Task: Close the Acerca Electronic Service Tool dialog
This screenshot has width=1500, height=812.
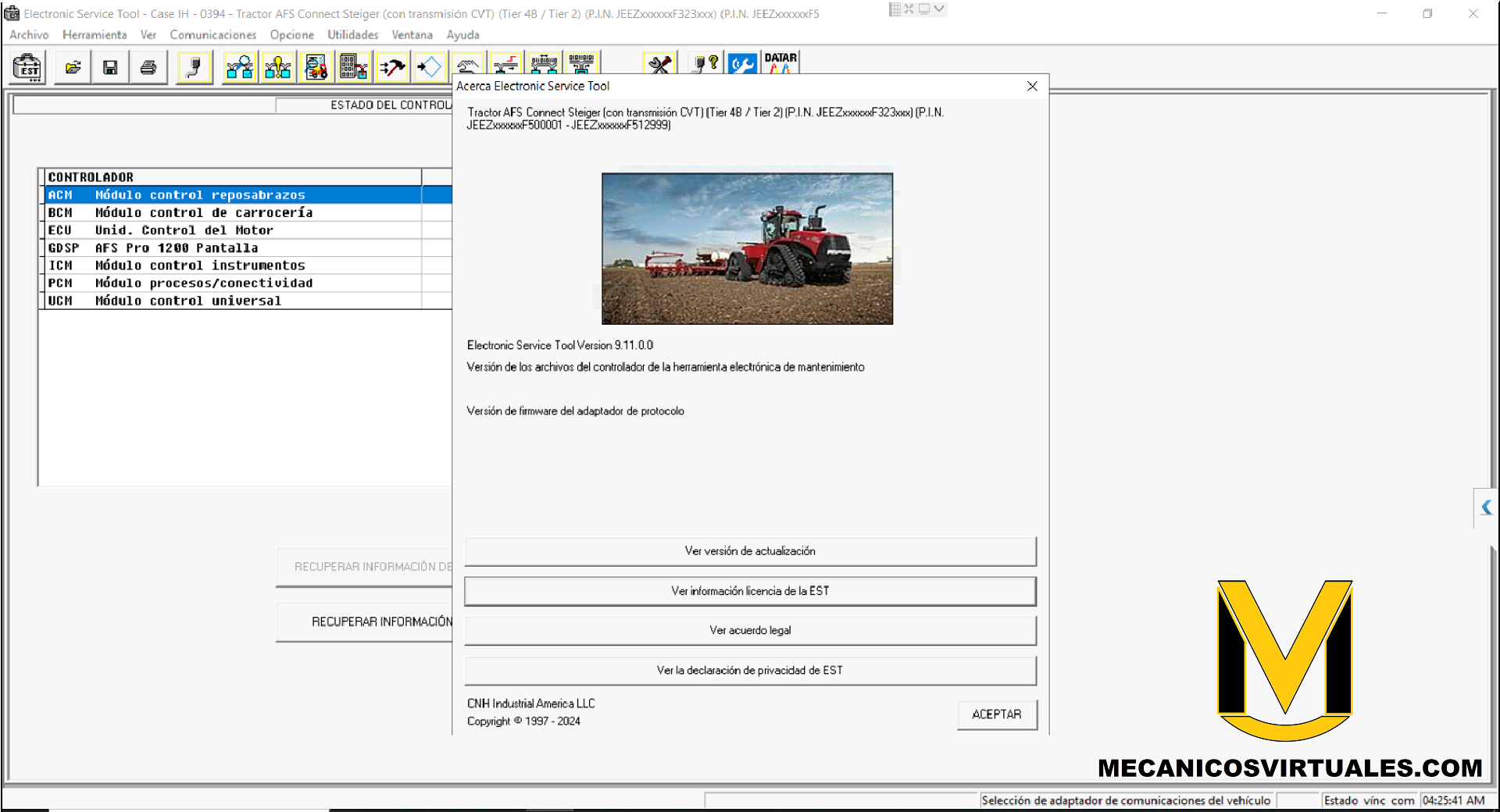Action: tap(1032, 86)
